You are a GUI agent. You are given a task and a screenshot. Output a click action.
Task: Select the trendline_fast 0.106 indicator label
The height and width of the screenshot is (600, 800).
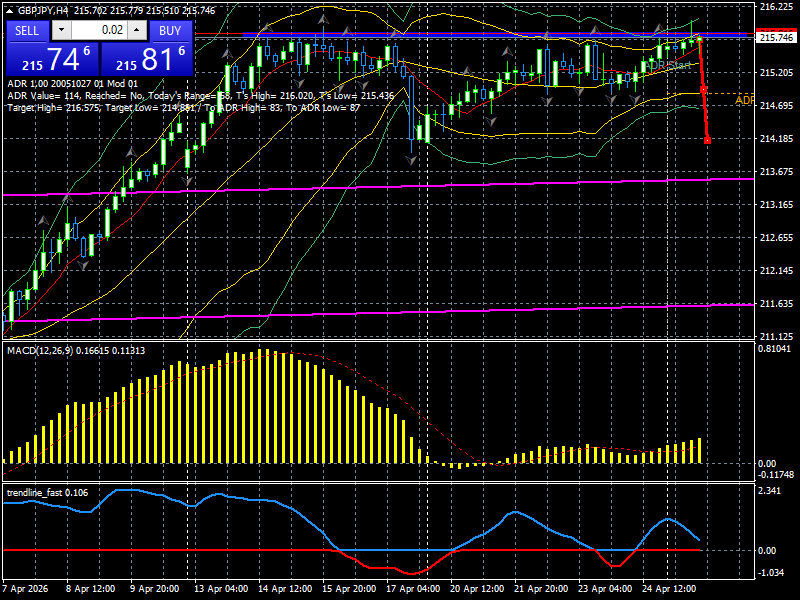[x=47, y=493]
